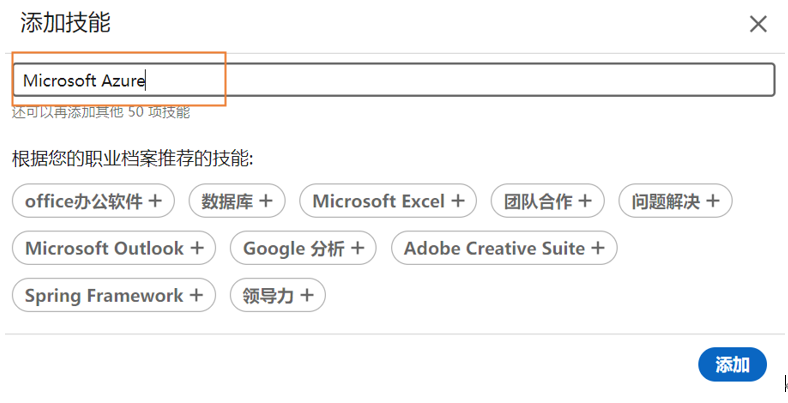Click the skill name input field
Image resolution: width=788 pixels, height=403 pixels.
(393, 80)
